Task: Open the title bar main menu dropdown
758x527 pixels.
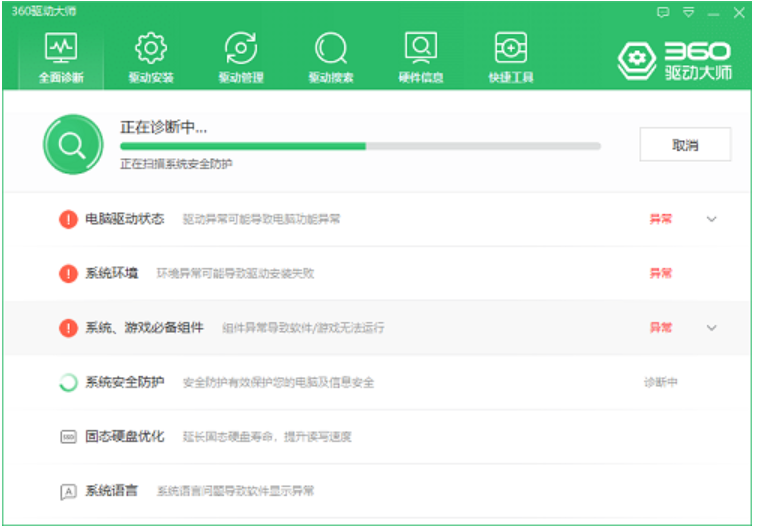Action: pyautogui.click(x=688, y=13)
